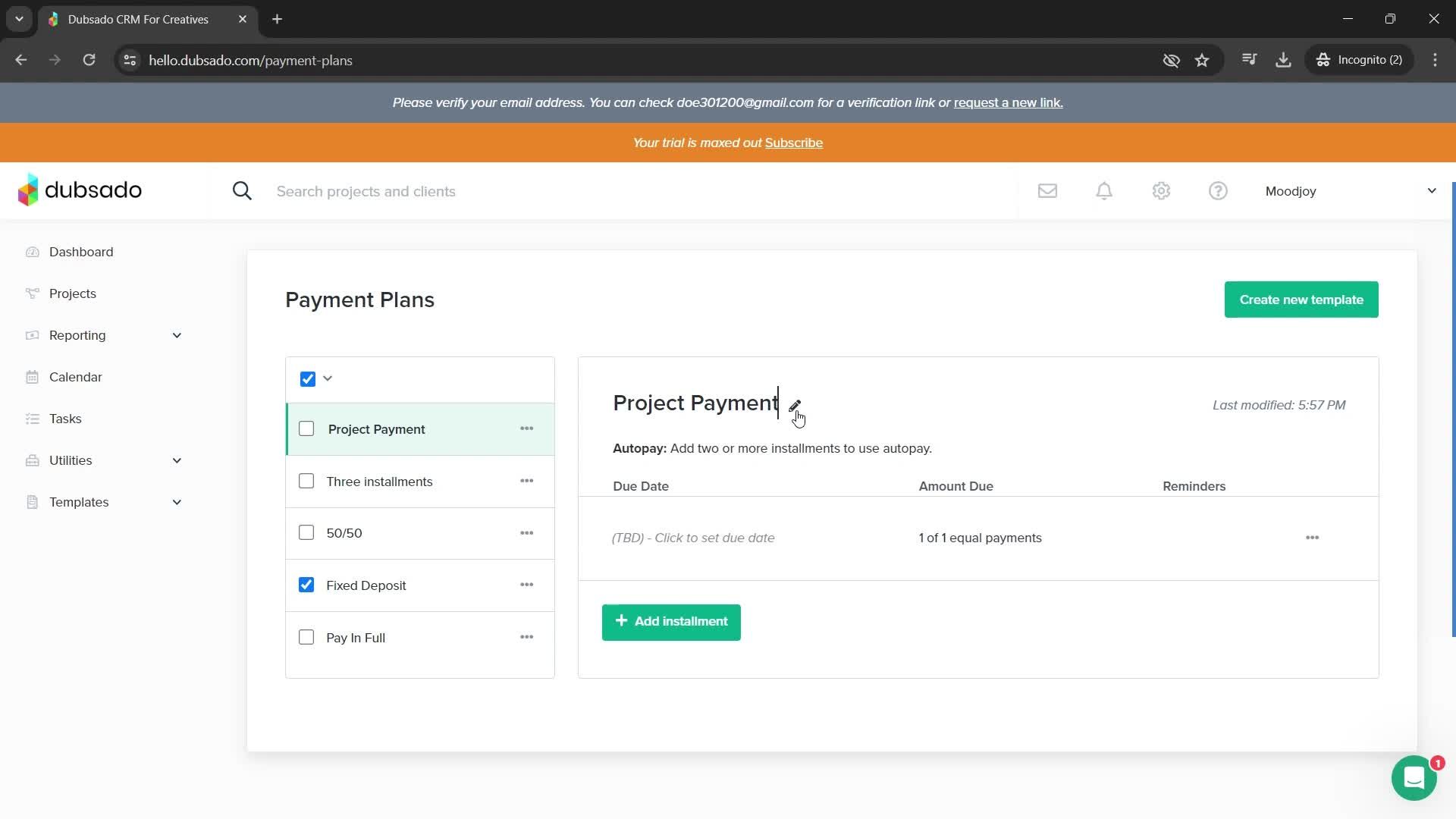Go to Projects
This screenshot has height=819, width=1456.
(73, 293)
